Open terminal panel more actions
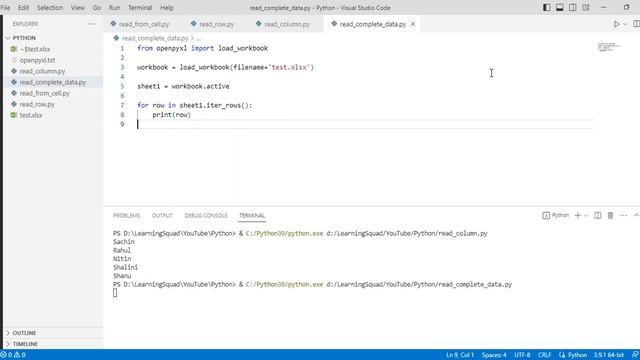 click(623, 215)
